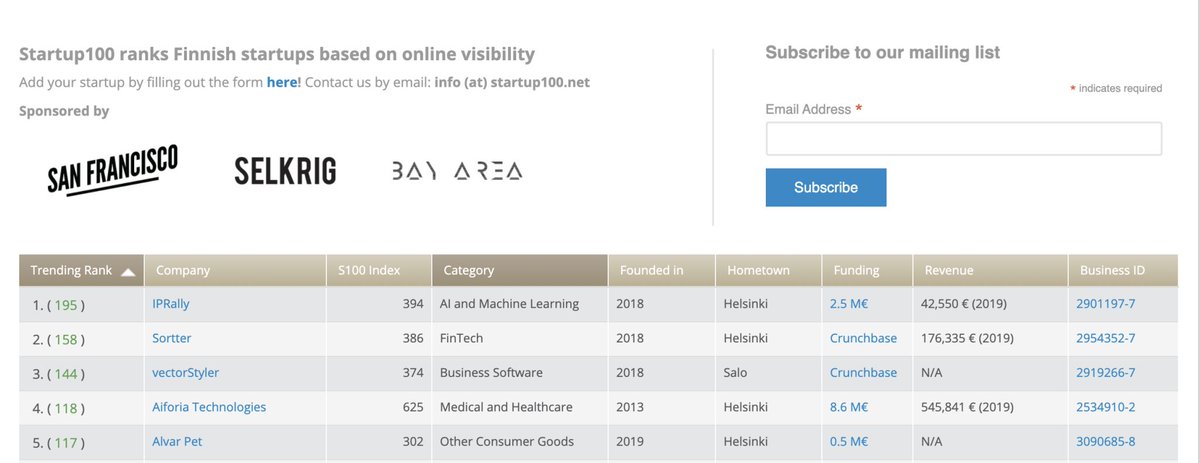This screenshot has height=463, width=1200.
Task: Open Business ID 2901197-7 link
Action: [x=1105, y=303]
